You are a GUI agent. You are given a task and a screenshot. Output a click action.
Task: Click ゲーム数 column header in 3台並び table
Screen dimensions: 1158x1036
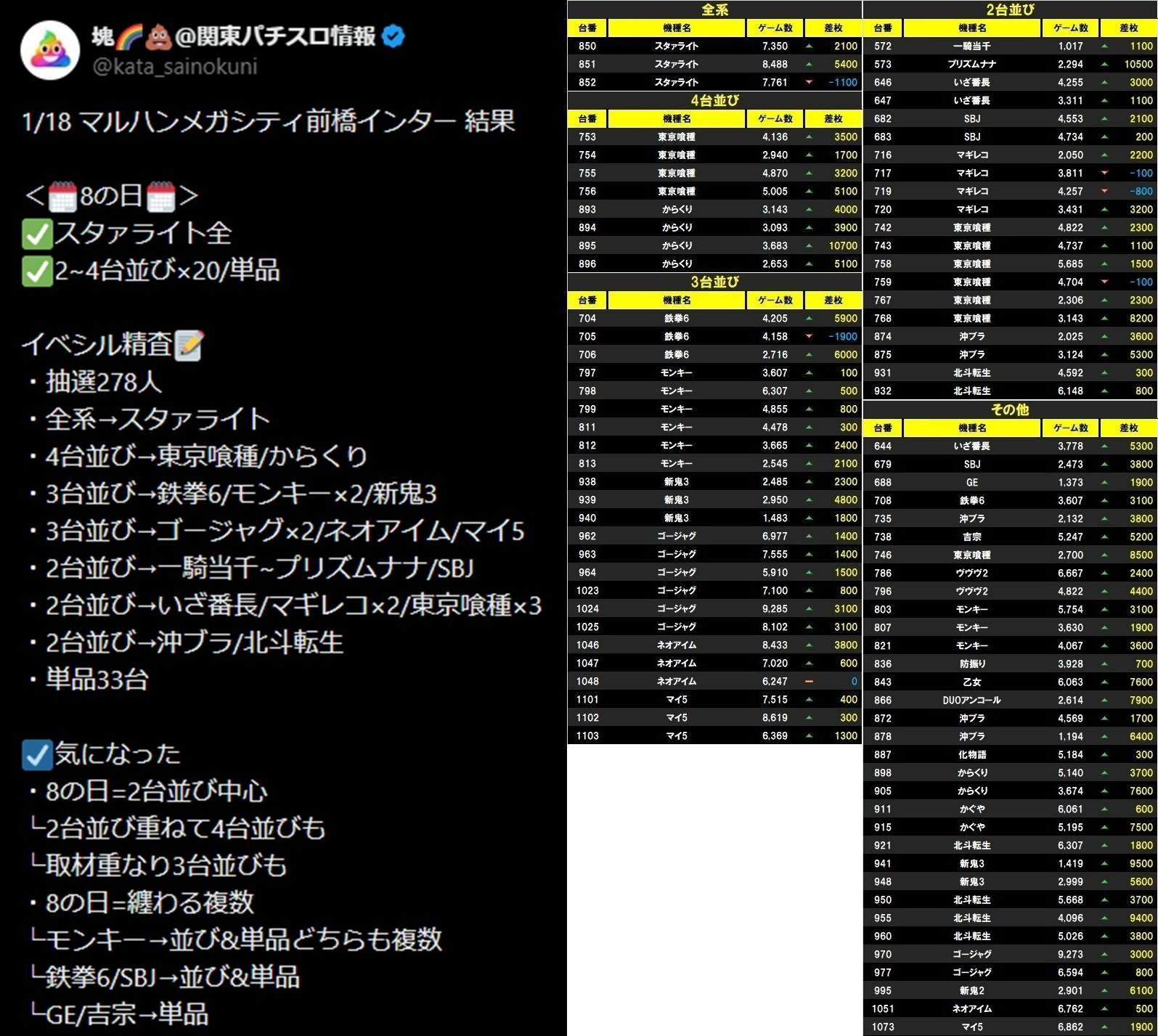pos(775,300)
